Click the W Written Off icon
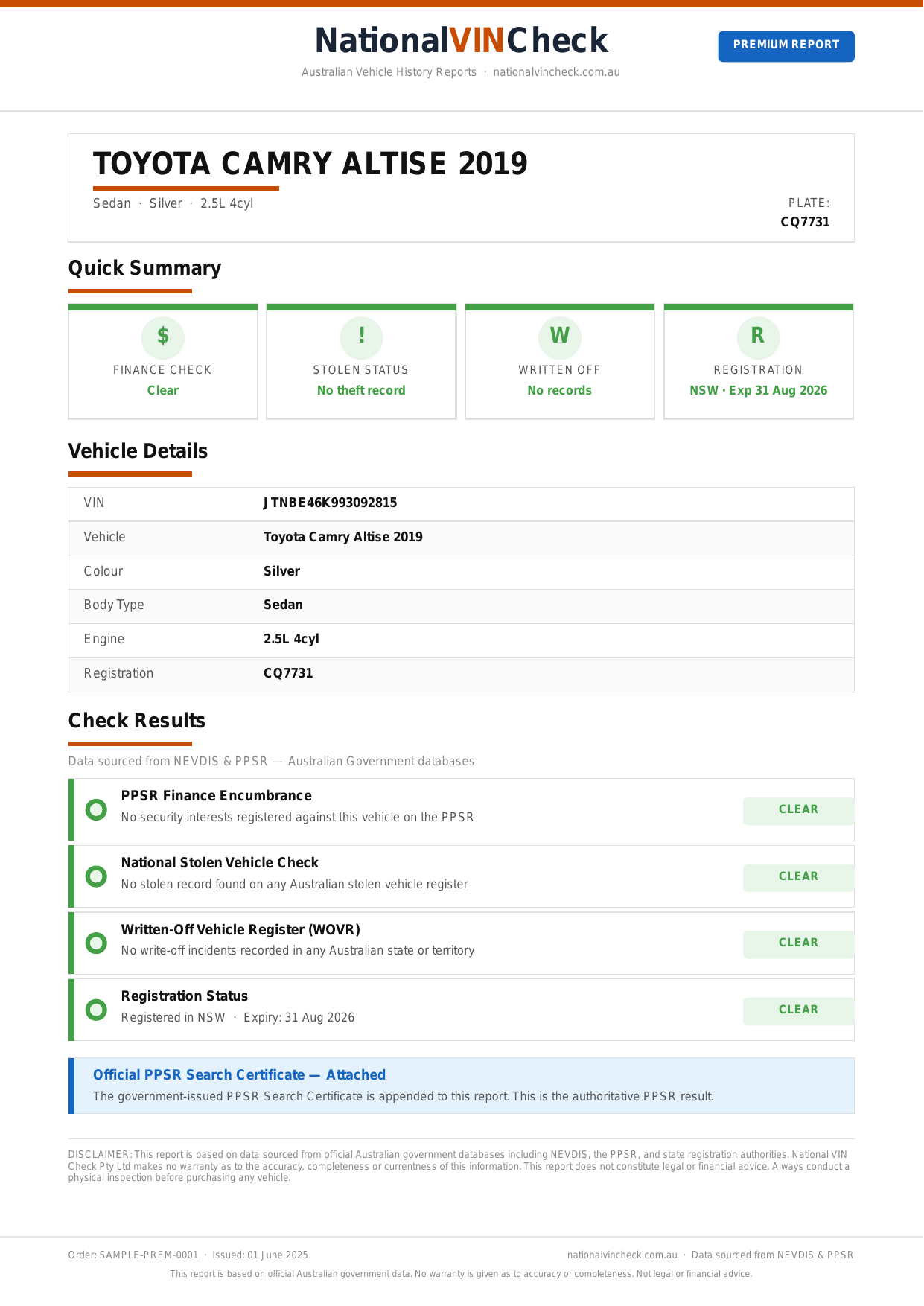The height and width of the screenshot is (1306, 924). coord(559,337)
